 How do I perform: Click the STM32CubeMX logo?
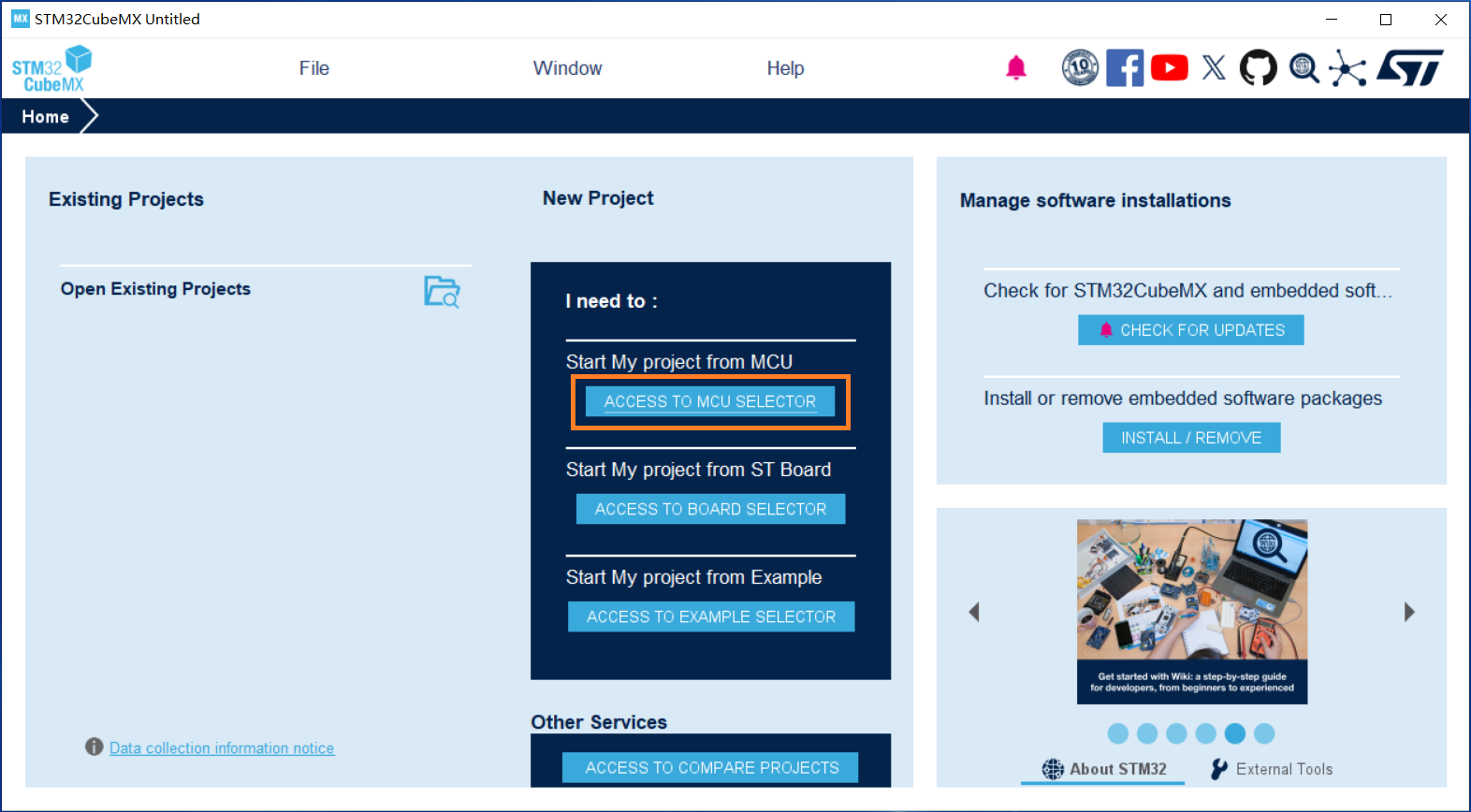pyautogui.click(x=52, y=69)
